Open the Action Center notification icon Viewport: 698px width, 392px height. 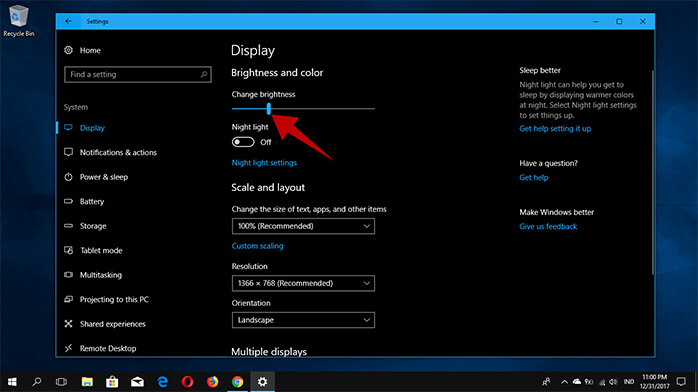click(x=681, y=382)
